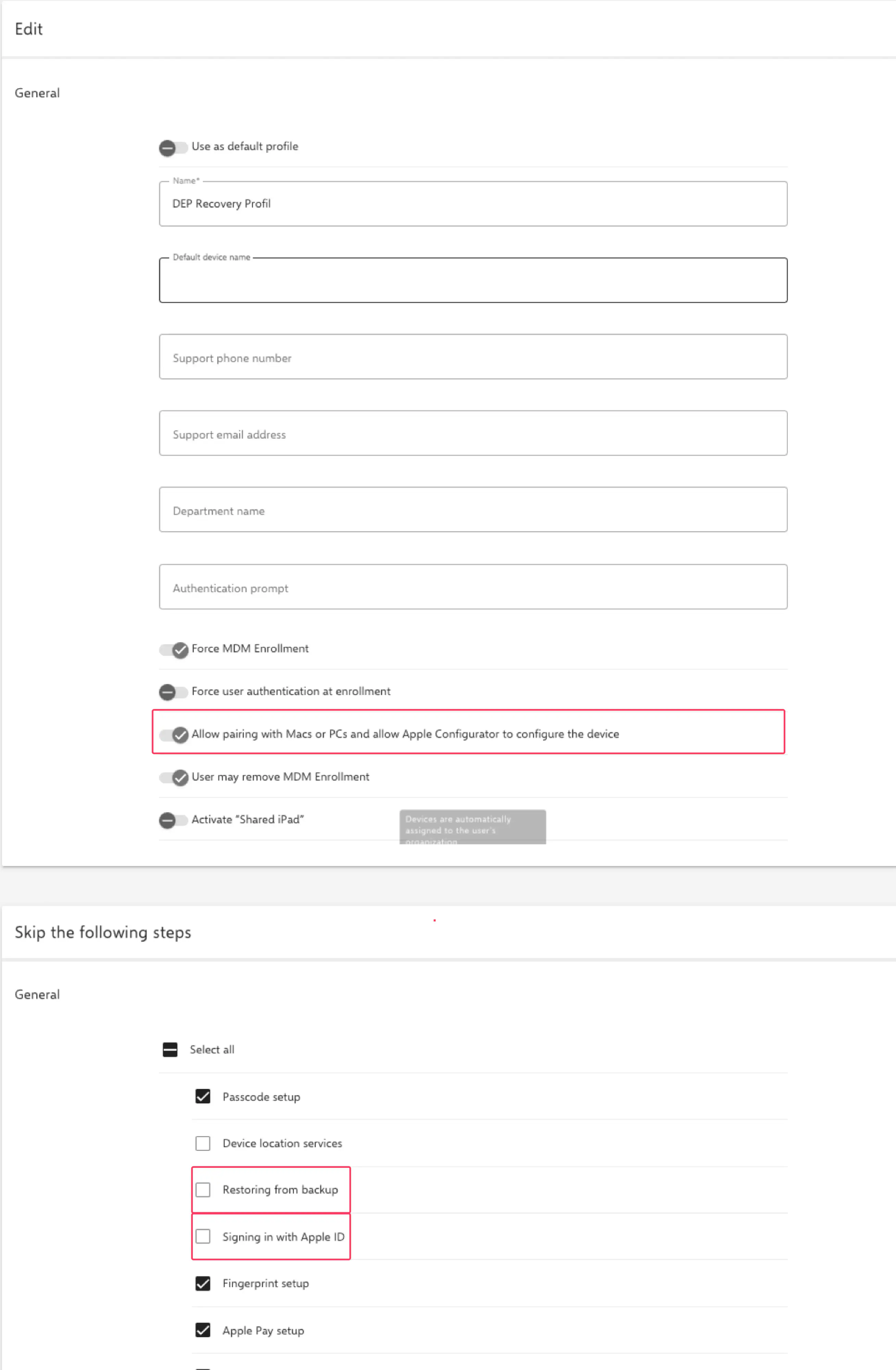Toggle Allow pairing with Macs or PCs

[x=174, y=734]
